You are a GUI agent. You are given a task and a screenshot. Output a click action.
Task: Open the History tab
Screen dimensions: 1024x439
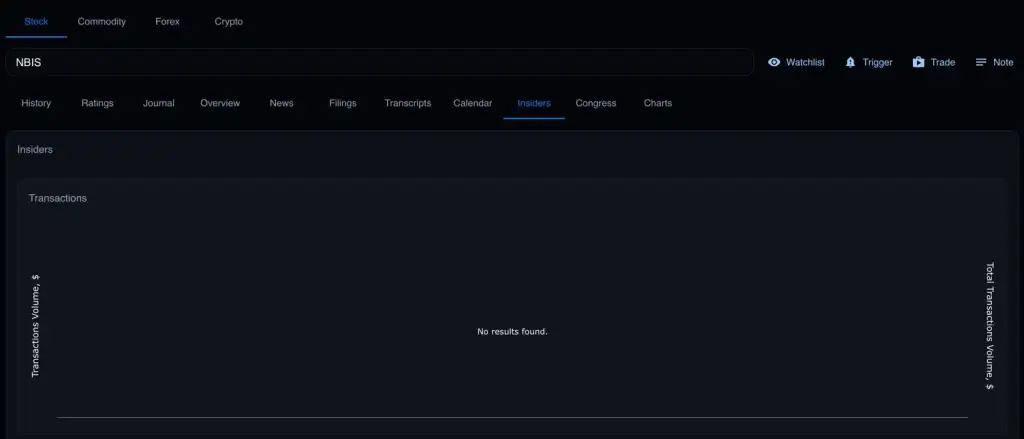[36, 103]
